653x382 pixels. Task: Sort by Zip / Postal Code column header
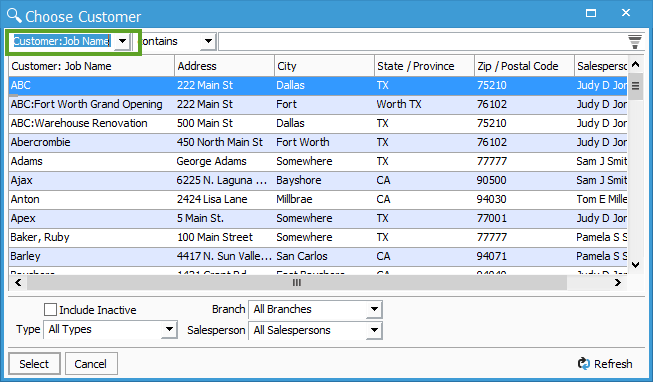tap(524, 66)
